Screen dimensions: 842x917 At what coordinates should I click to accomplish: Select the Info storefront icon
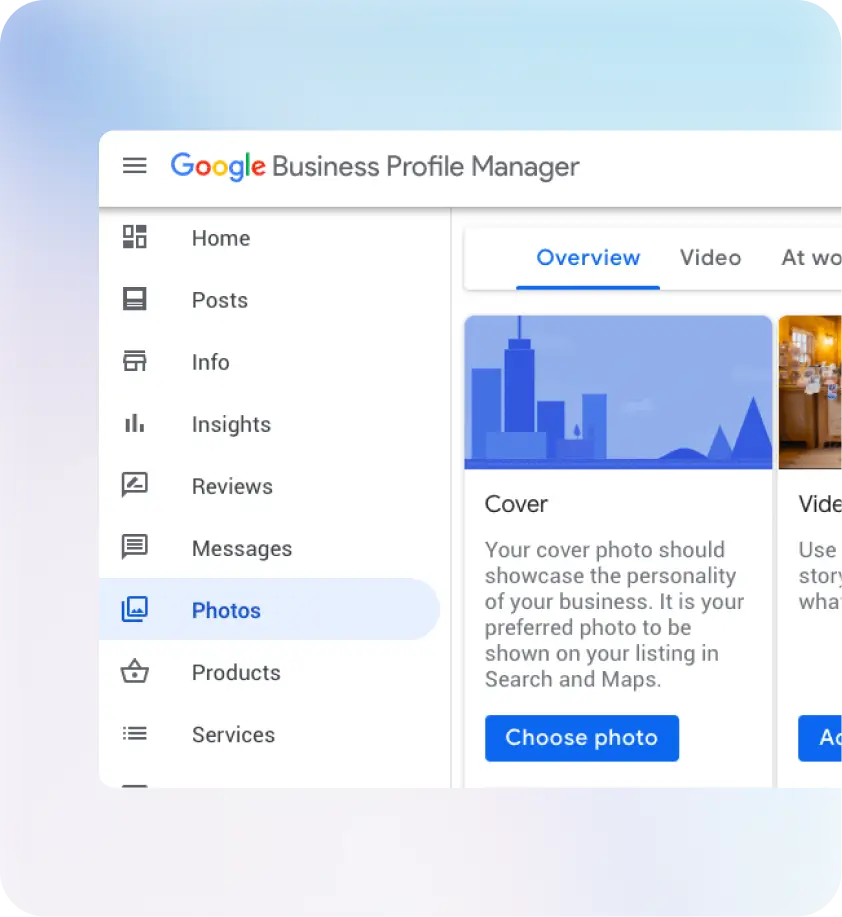pyautogui.click(x=135, y=361)
